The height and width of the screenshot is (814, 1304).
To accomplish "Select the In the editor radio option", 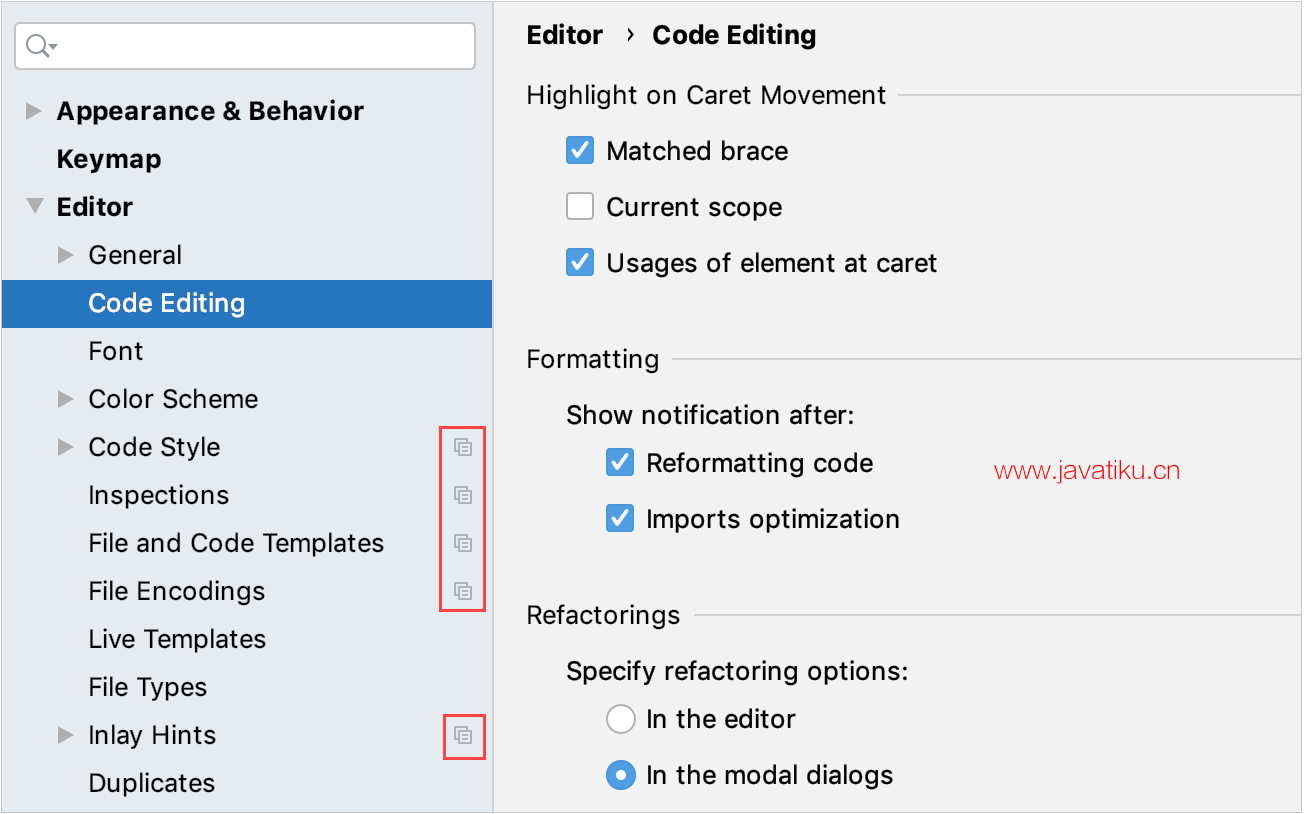I will point(620,719).
